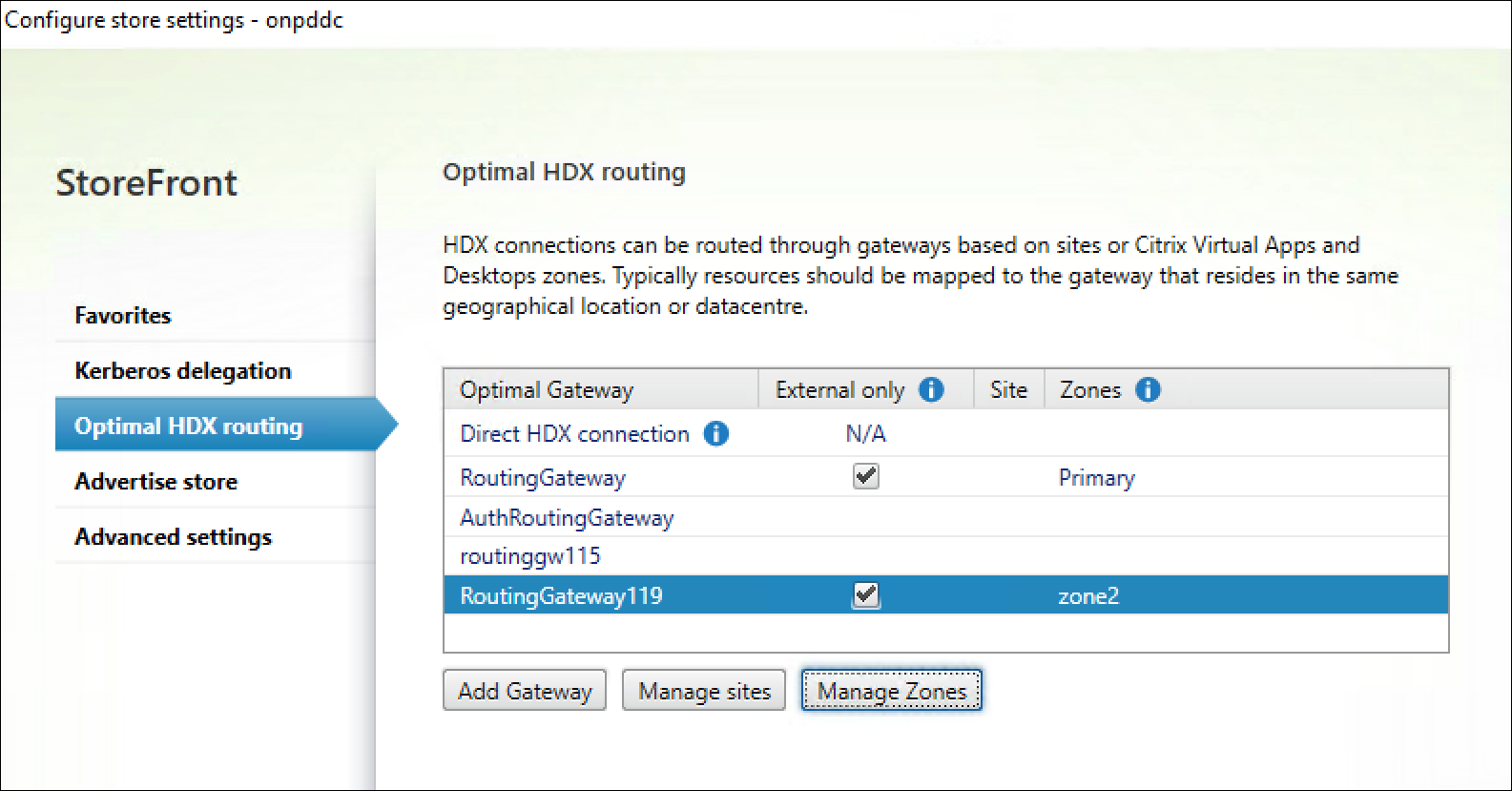
Task: Click info icon beside External only header
Action: (x=931, y=389)
